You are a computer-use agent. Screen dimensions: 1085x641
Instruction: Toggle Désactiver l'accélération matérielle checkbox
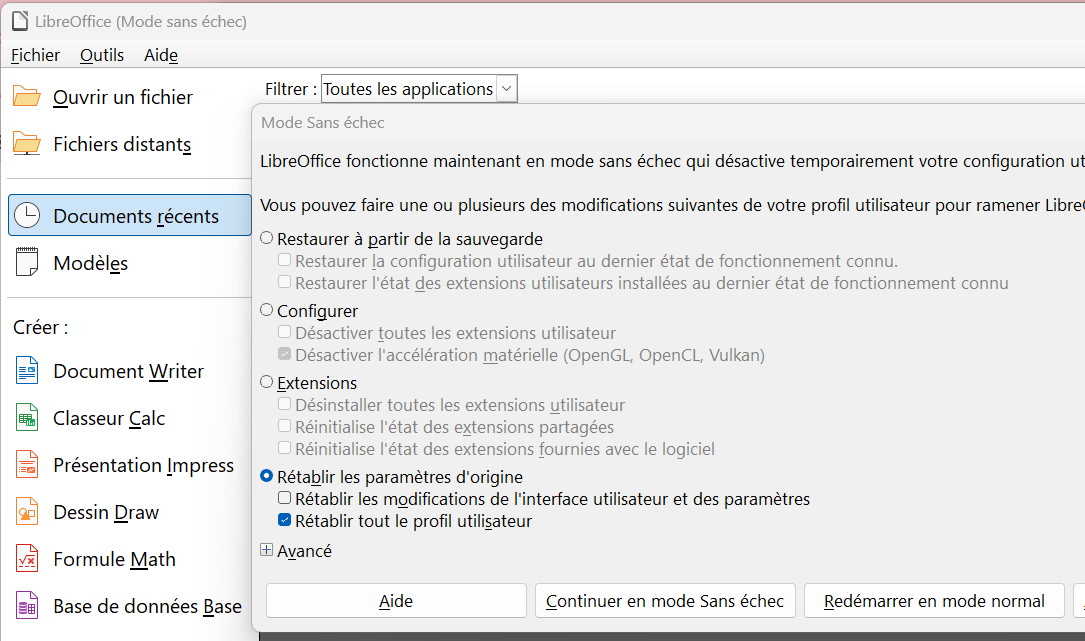tap(284, 354)
